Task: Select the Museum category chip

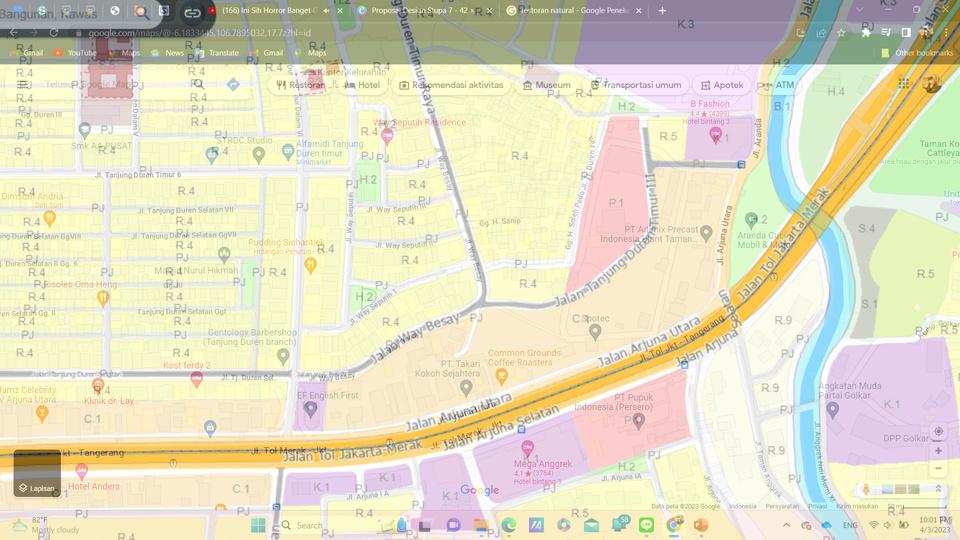Action: (x=547, y=85)
